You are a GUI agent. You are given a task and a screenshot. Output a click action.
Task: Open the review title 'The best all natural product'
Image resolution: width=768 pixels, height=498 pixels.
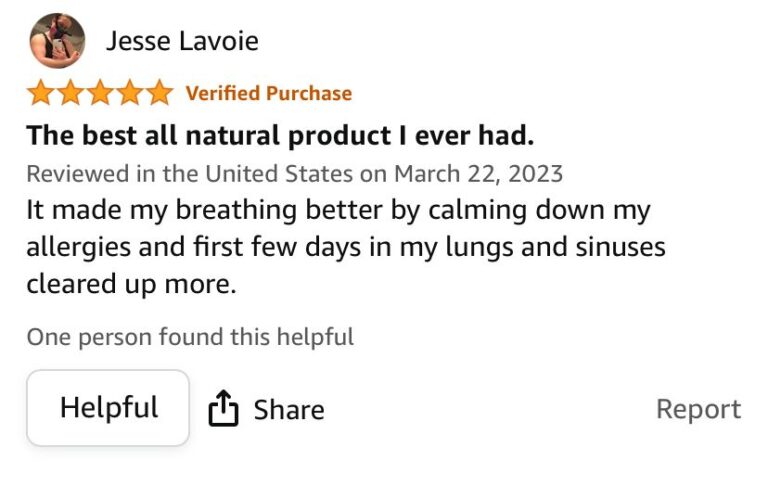[266, 134]
